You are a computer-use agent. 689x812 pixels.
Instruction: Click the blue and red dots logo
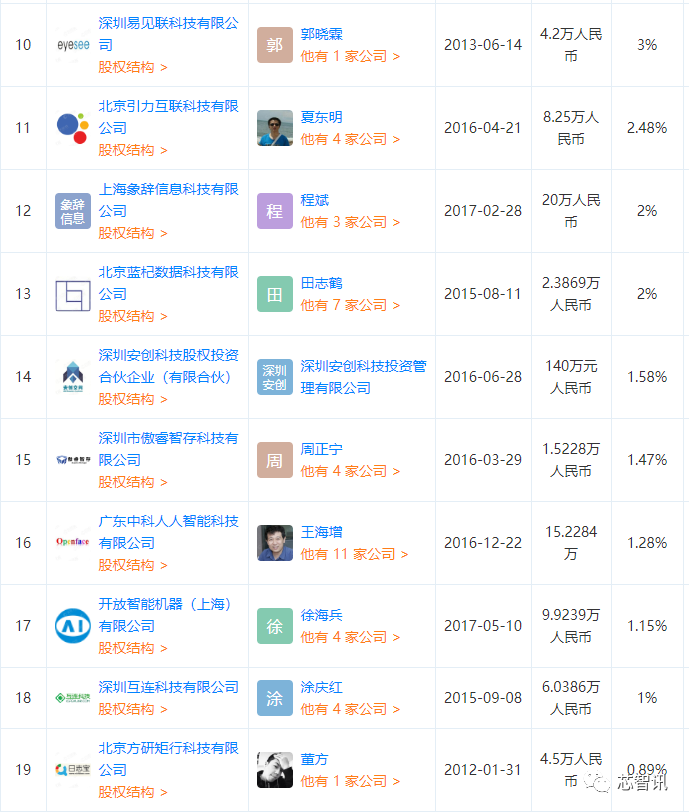coord(73,128)
